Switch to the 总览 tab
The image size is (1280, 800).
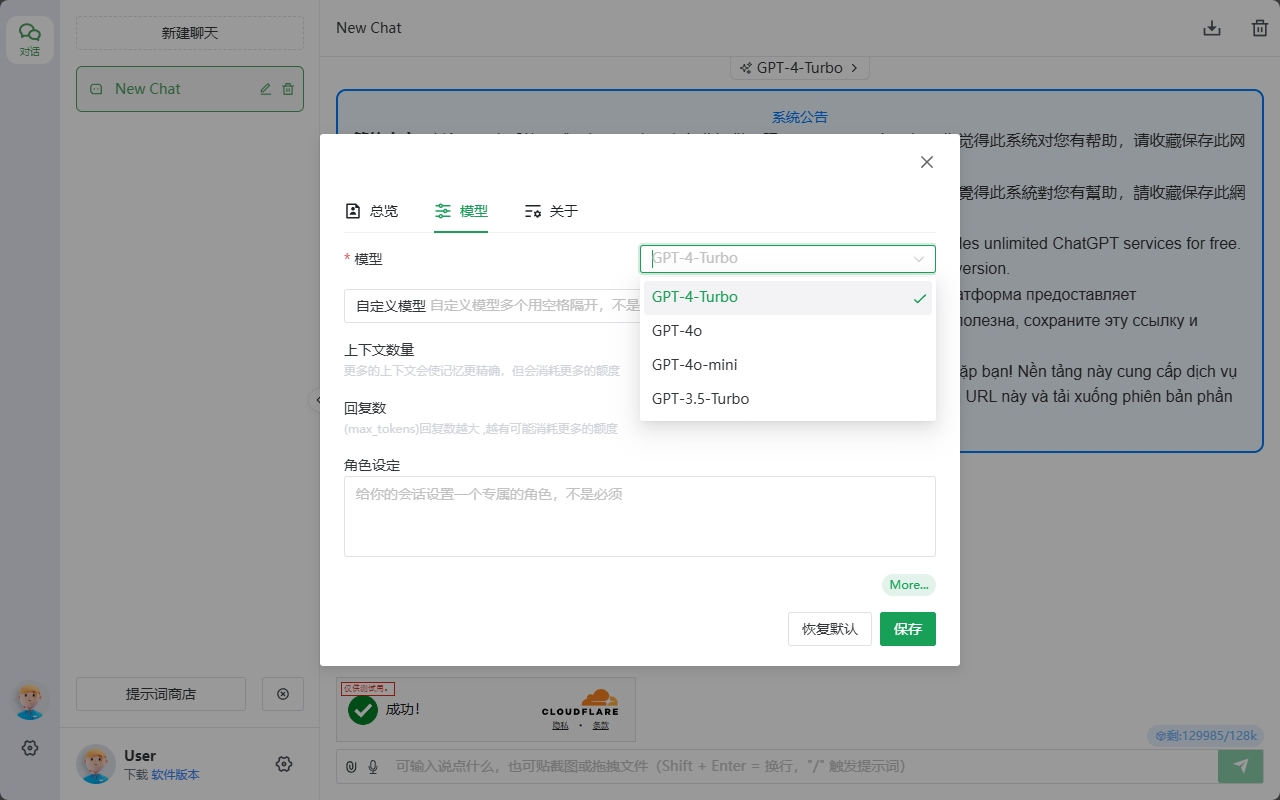(371, 211)
